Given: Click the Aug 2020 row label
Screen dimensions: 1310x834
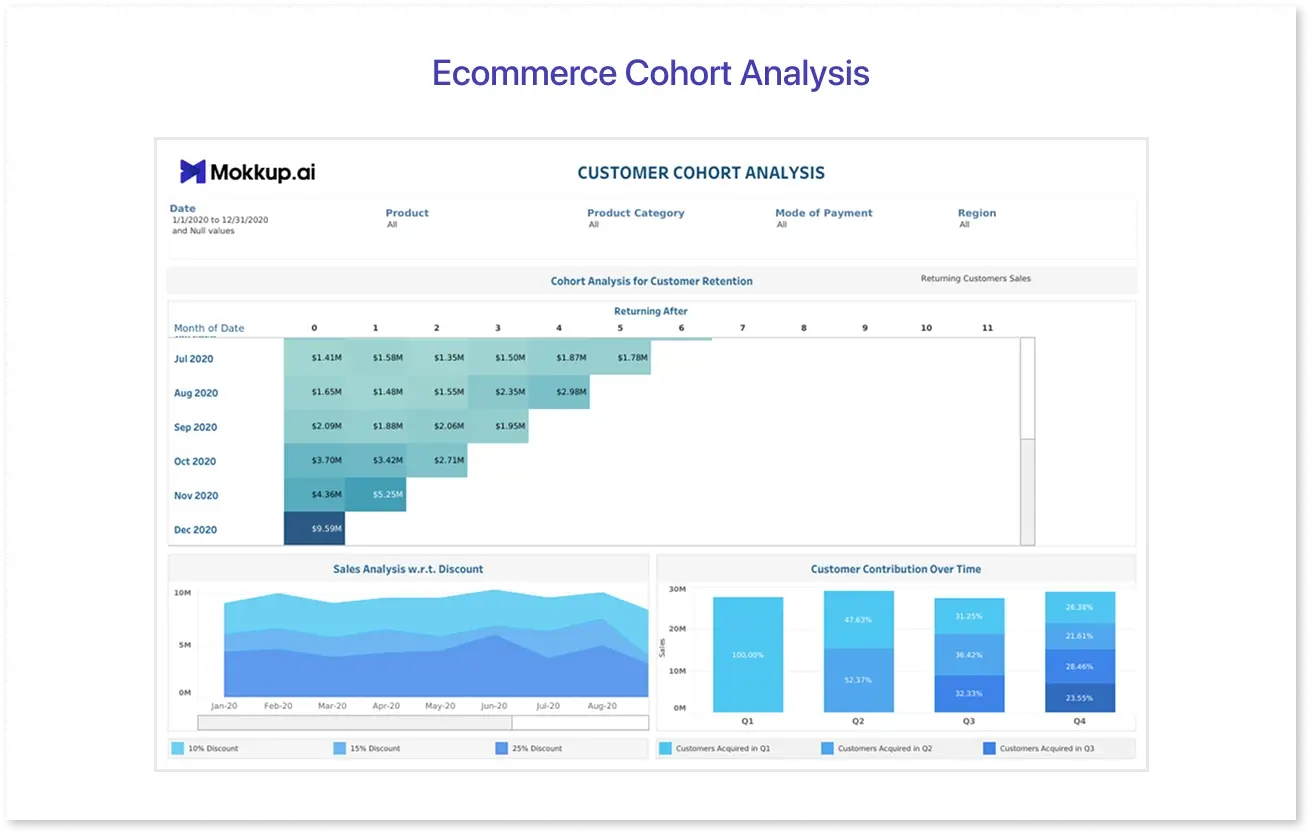Looking at the screenshot, I should coord(195,393).
